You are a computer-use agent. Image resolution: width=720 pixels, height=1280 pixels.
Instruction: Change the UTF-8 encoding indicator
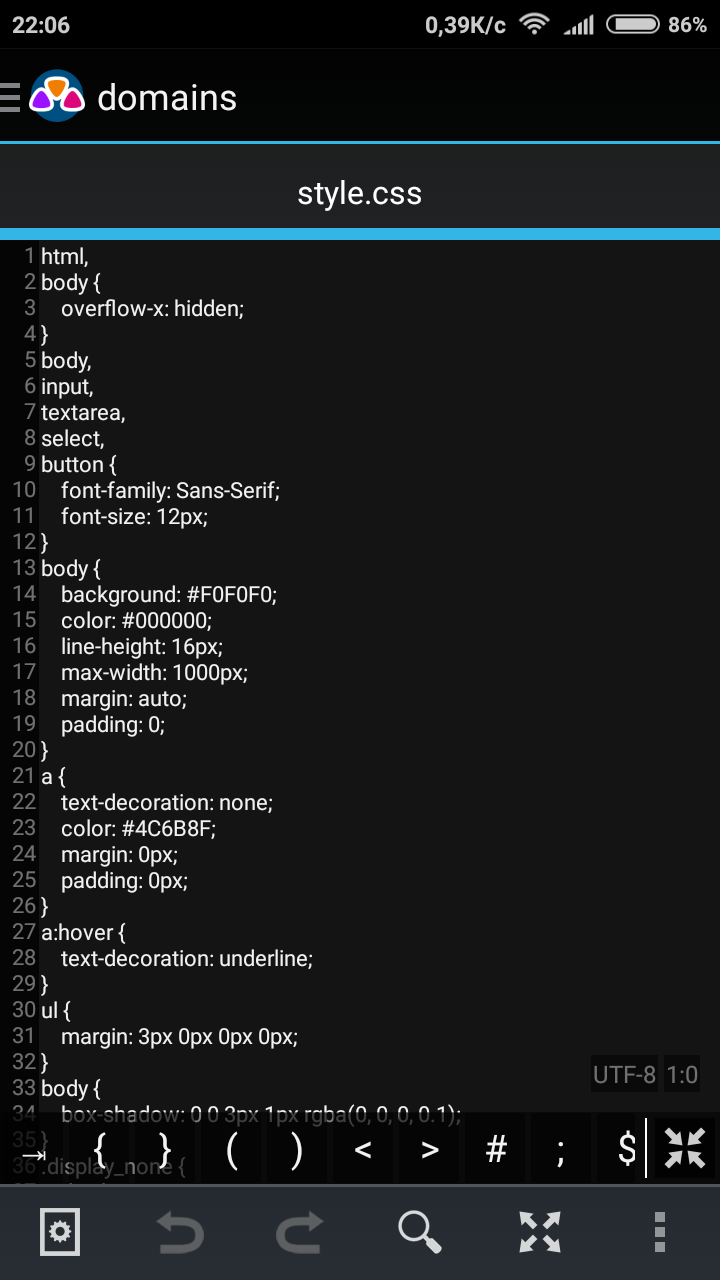624,1075
